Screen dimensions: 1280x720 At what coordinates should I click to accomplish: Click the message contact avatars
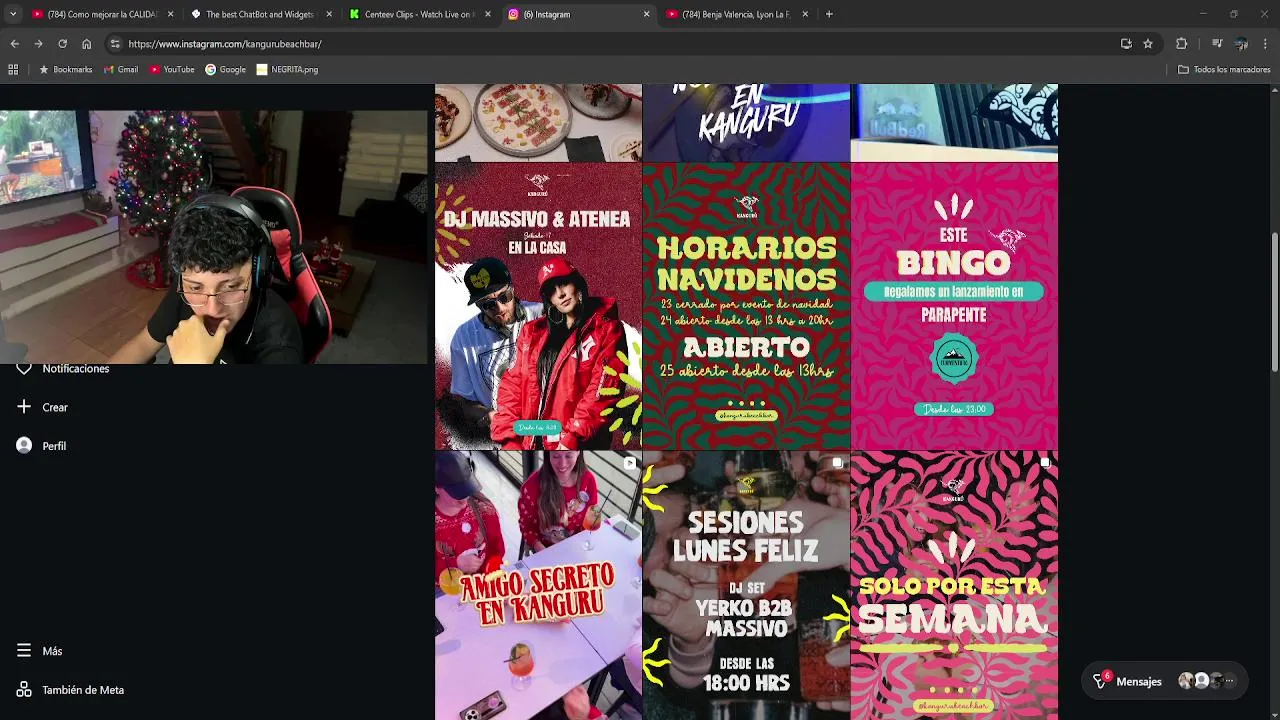(1207, 681)
